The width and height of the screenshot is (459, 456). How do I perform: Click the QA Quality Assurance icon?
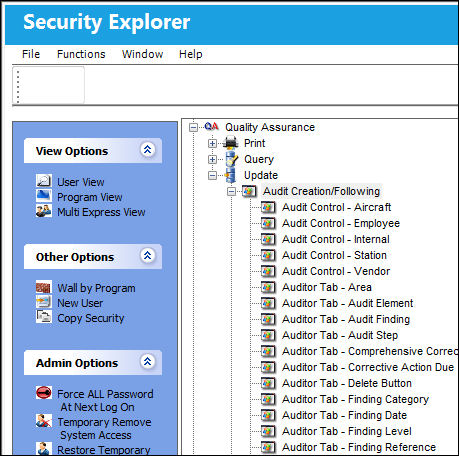click(212, 127)
